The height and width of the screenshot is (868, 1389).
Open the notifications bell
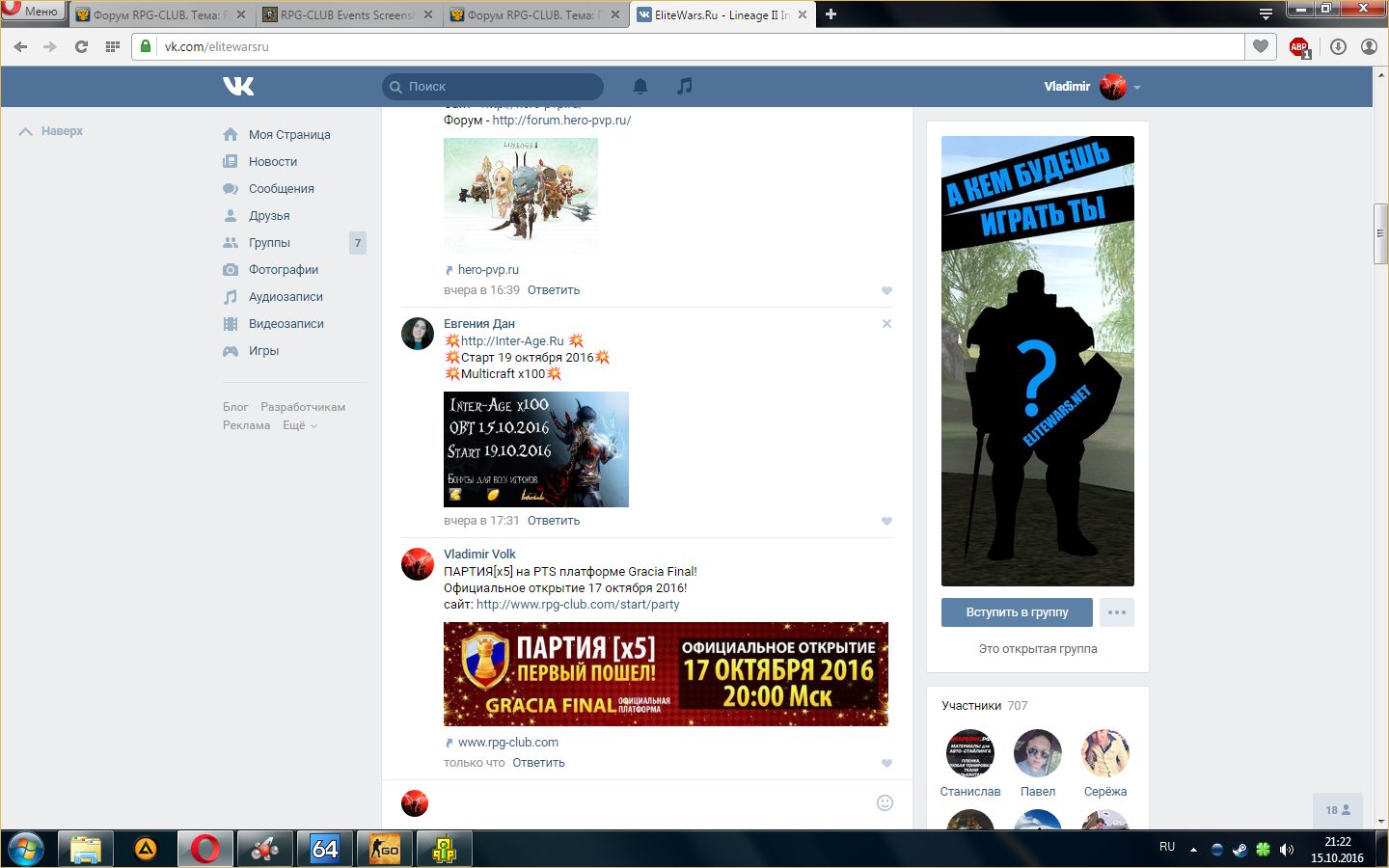coord(640,86)
